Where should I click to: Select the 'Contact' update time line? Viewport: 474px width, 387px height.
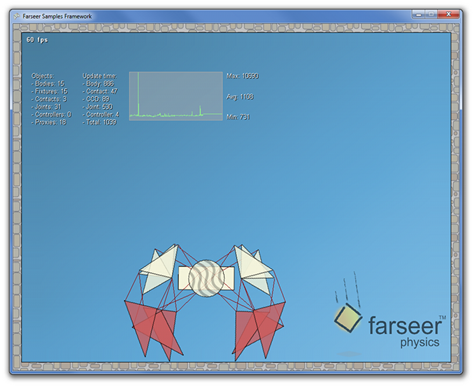coord(100,91)
